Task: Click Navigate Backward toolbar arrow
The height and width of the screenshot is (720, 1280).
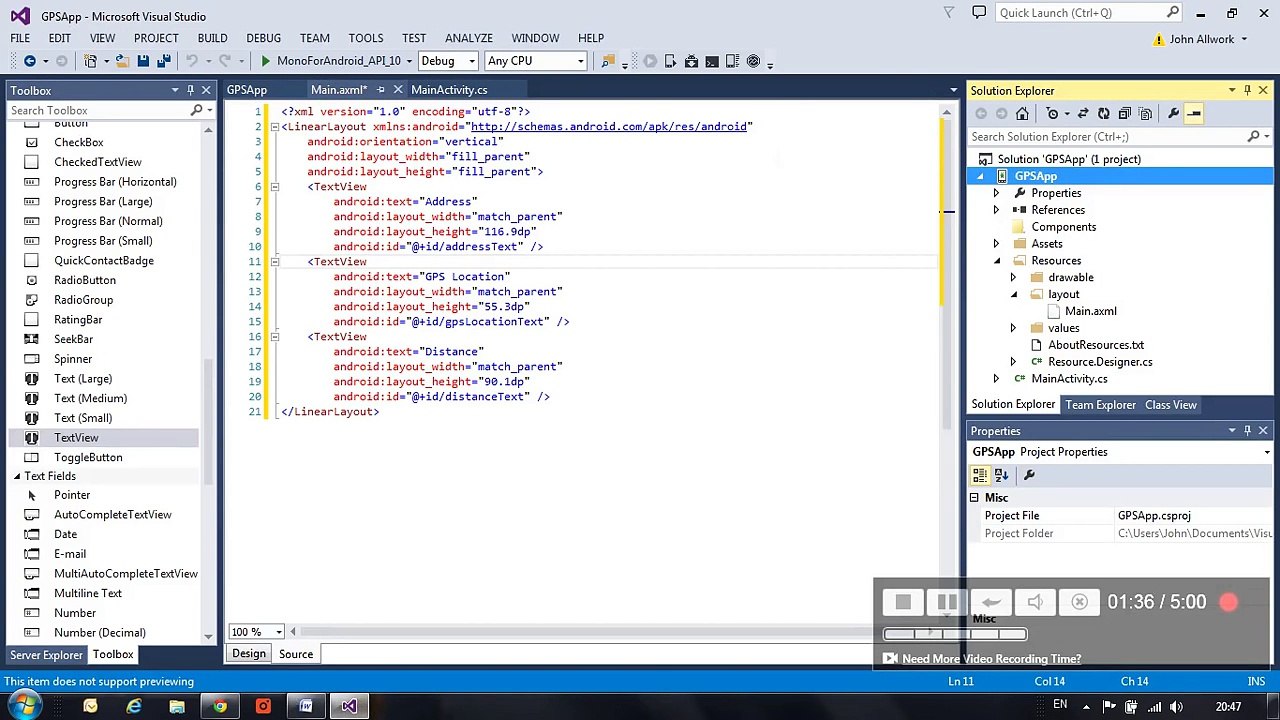Action: (30, 61)
